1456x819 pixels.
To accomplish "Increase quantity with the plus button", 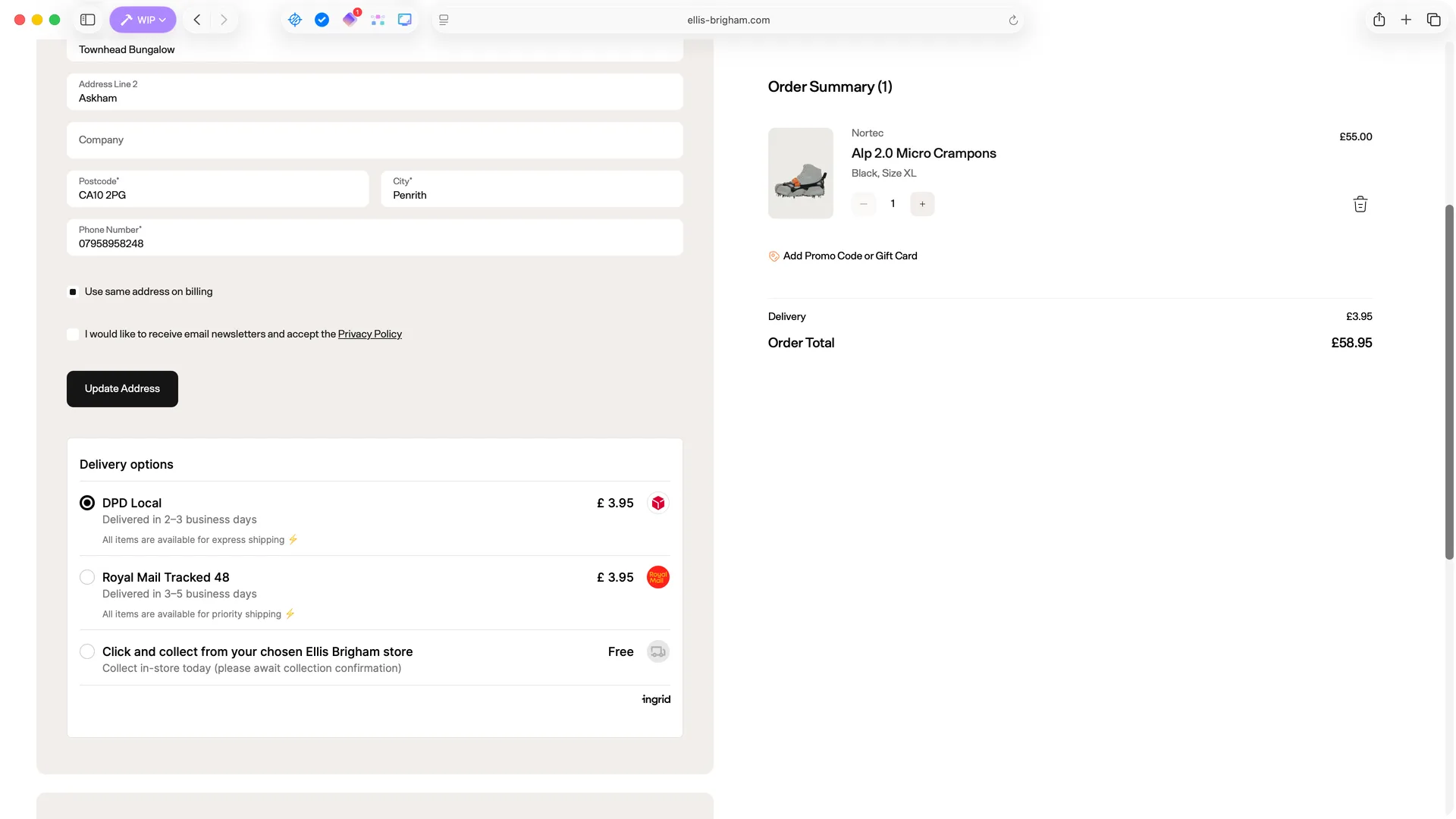I will tap(922, 204).
